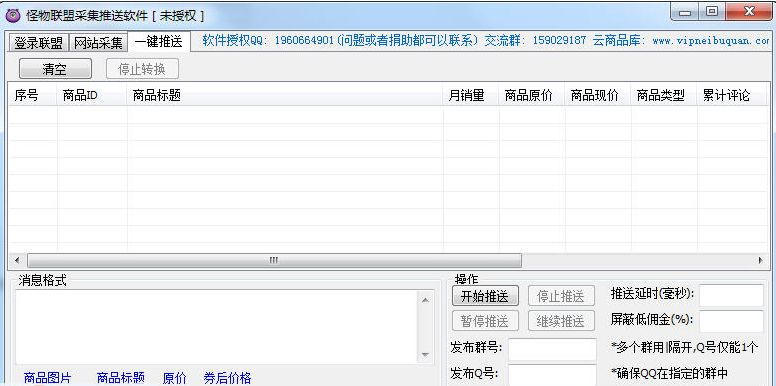Click the 商品原价 column header

click(x=532, y=96)
